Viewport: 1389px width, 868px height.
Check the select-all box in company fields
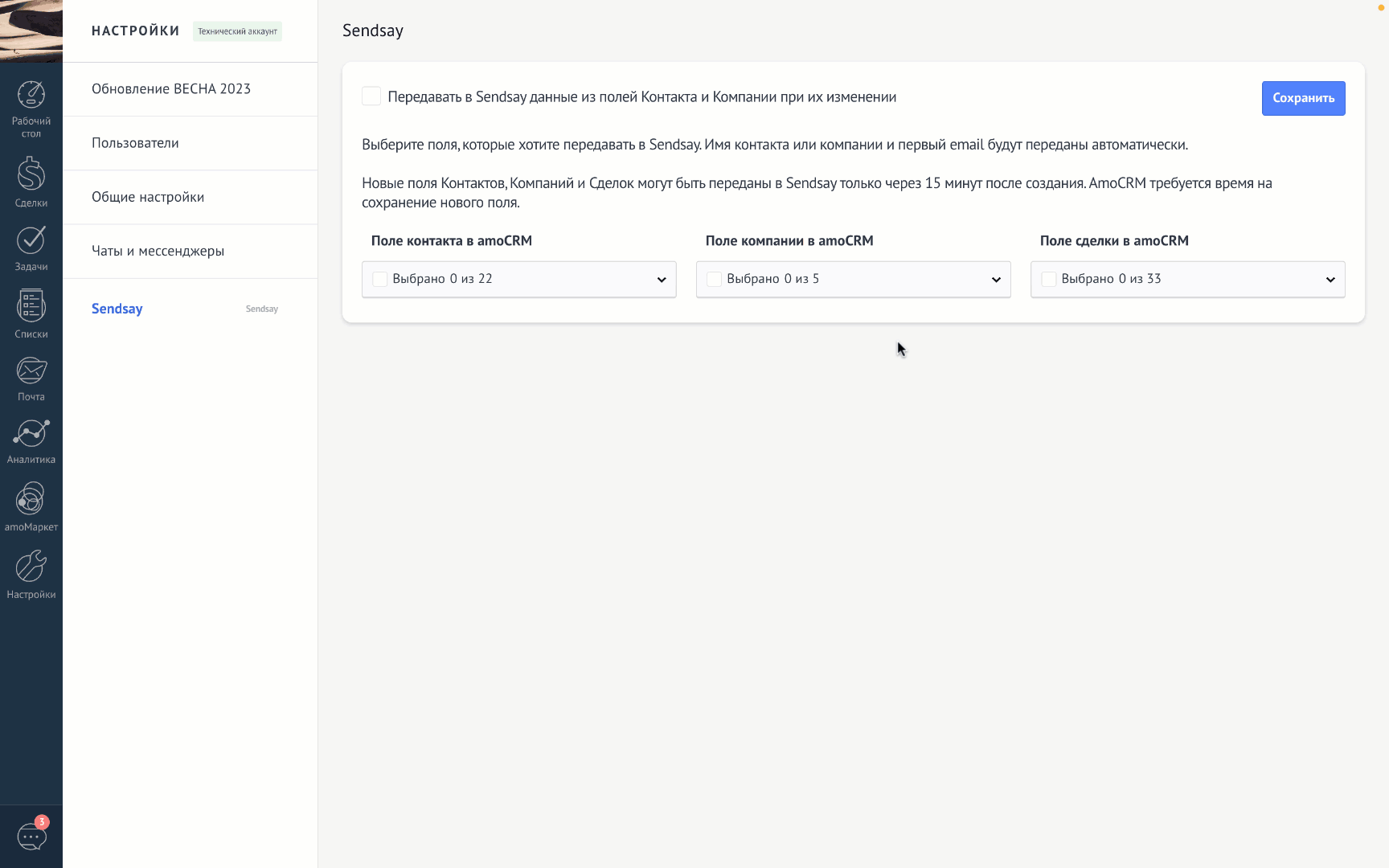point(714,279)
